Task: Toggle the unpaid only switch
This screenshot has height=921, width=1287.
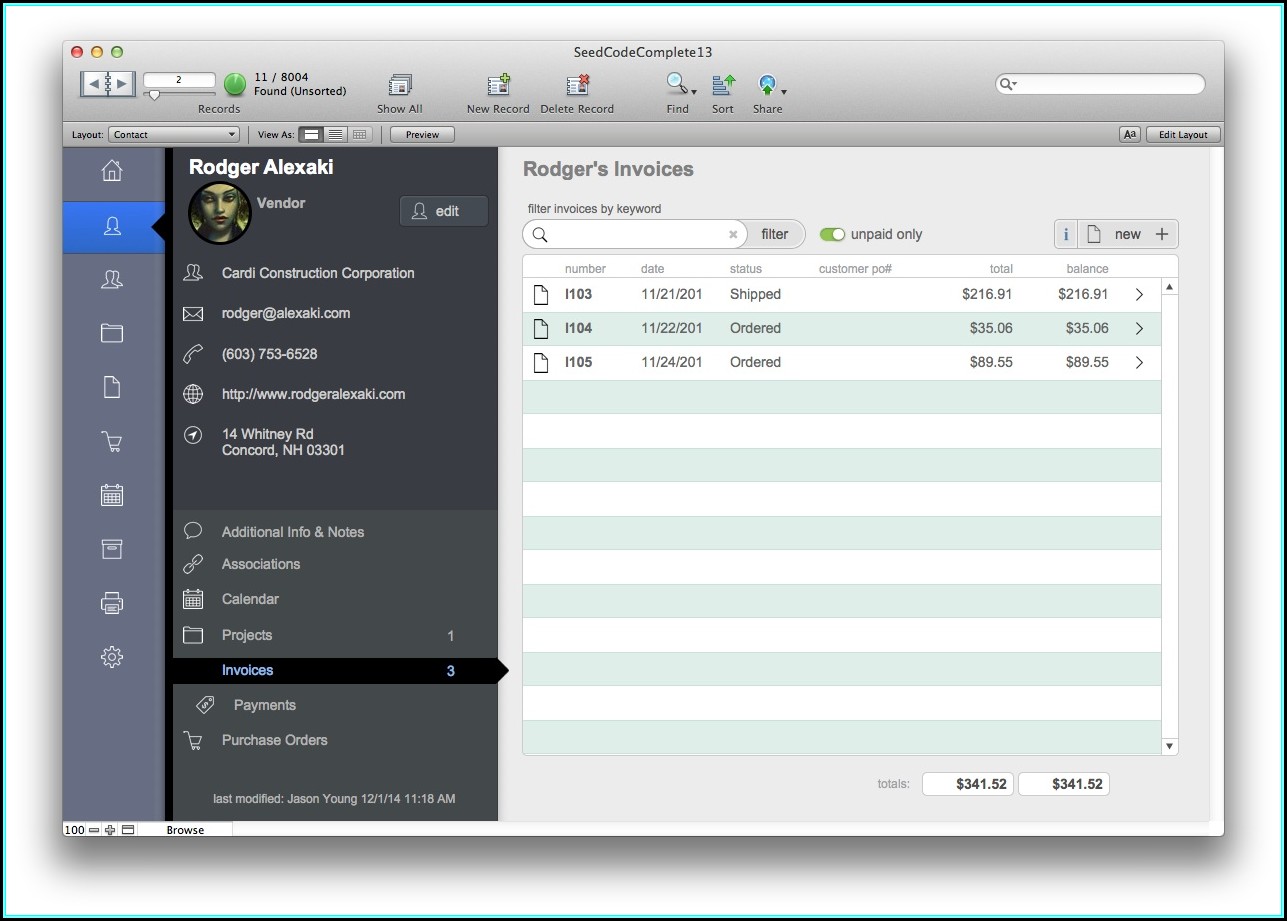Action: tap(832, 234)
